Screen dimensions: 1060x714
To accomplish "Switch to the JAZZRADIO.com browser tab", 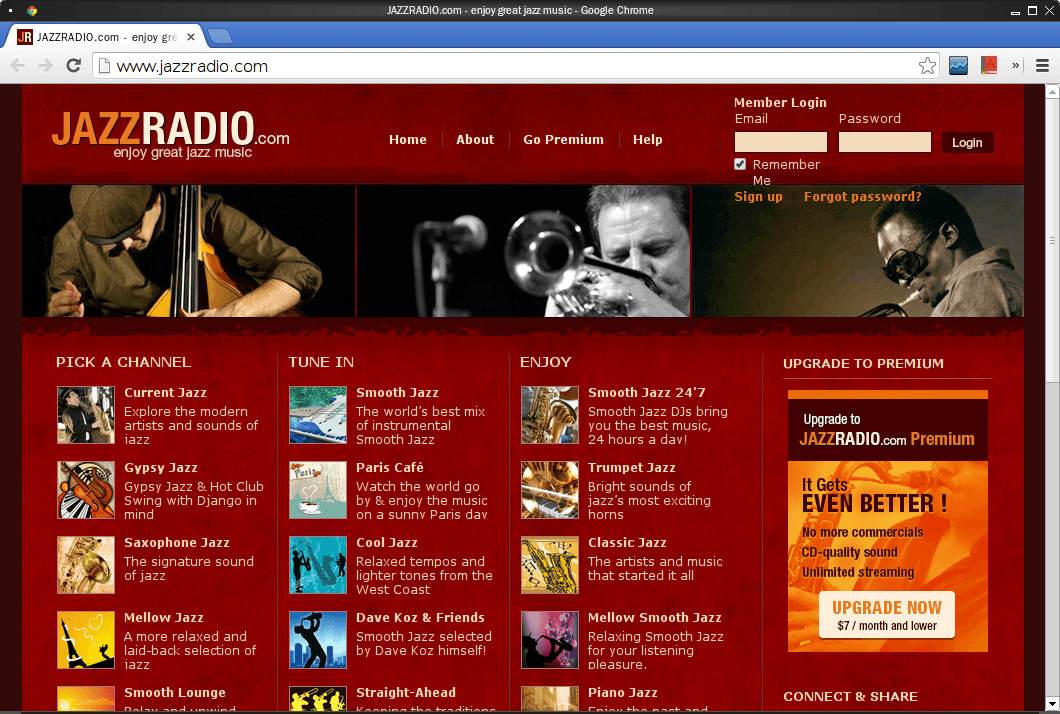I will click(x=100, y=36).
